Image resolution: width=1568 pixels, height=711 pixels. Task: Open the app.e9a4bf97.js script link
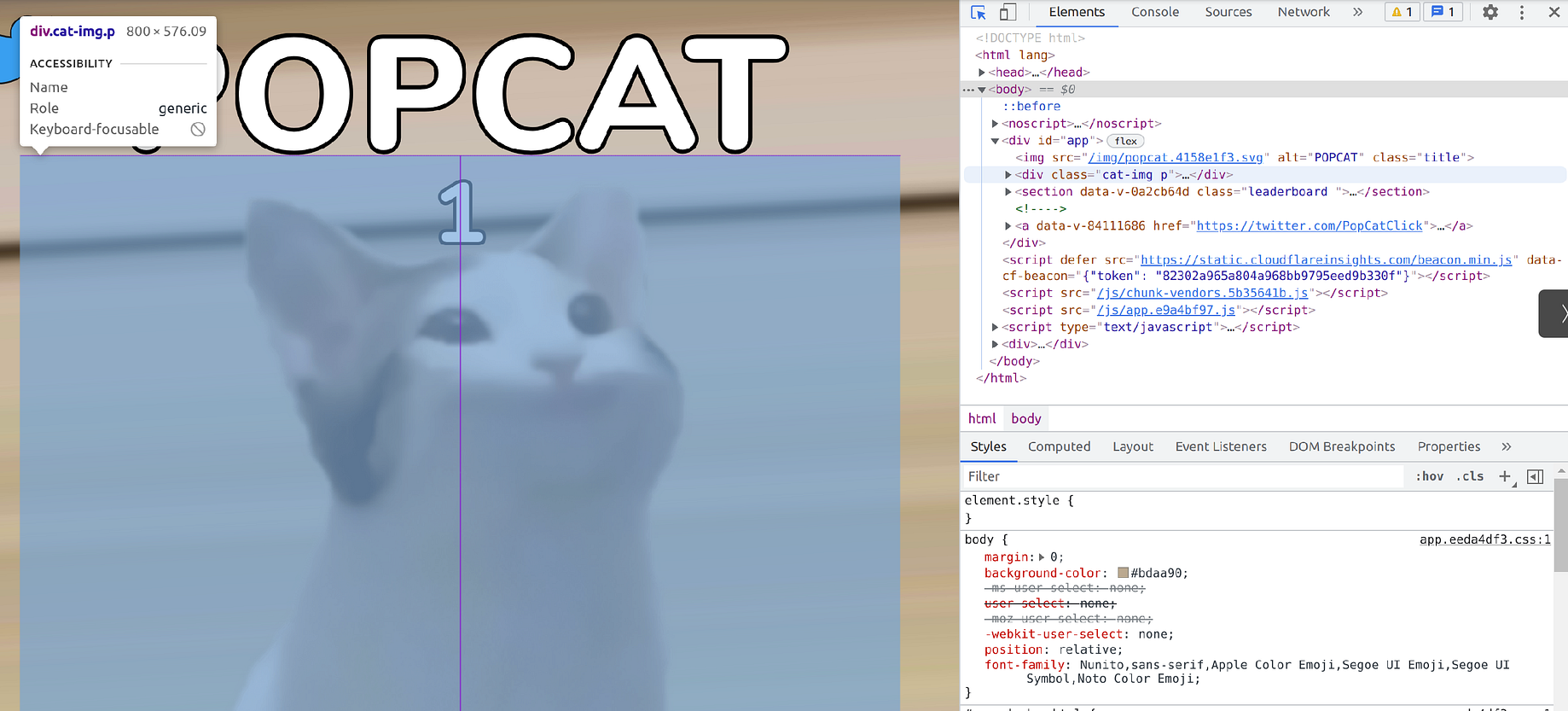point(1166,310)
